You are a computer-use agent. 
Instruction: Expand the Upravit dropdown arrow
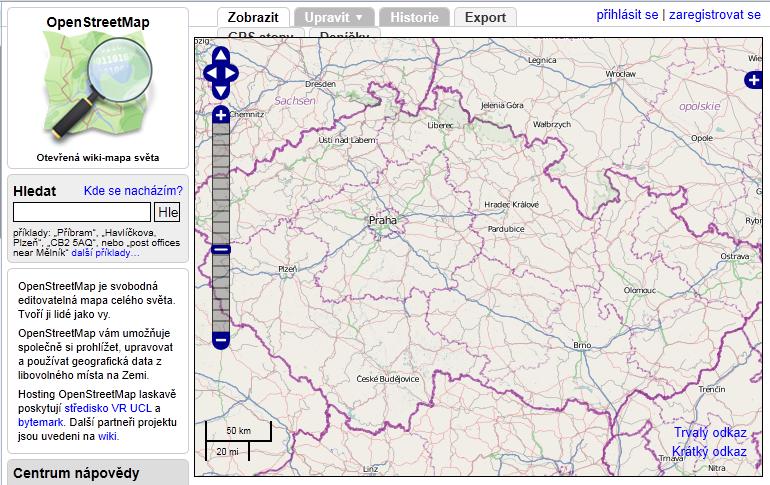coord(359,18)
